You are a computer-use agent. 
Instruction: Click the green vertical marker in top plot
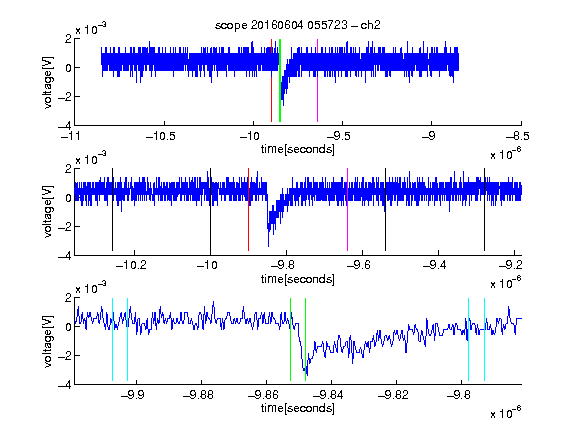[280, 80]
